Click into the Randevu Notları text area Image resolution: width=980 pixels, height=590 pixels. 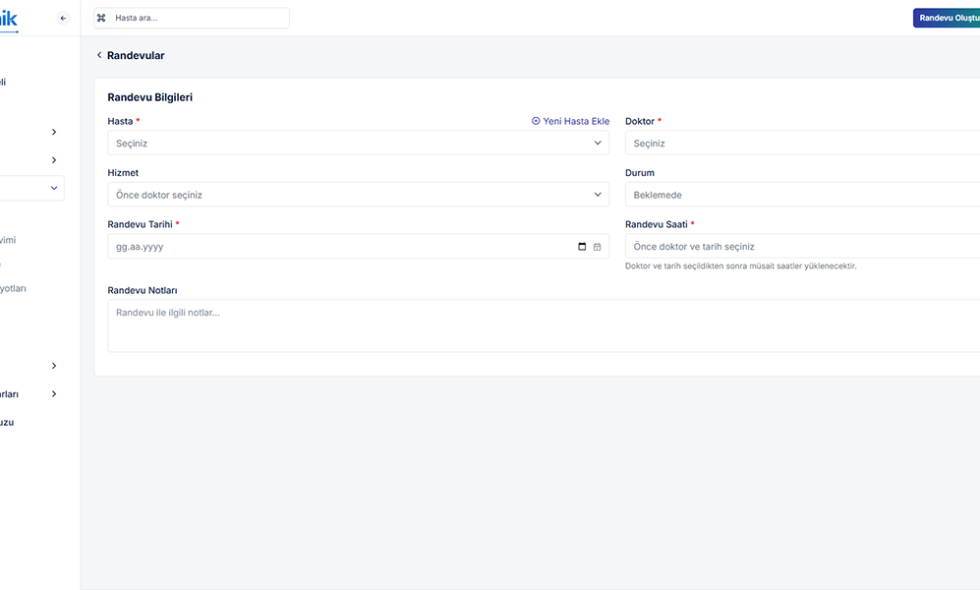click(540, 326)
